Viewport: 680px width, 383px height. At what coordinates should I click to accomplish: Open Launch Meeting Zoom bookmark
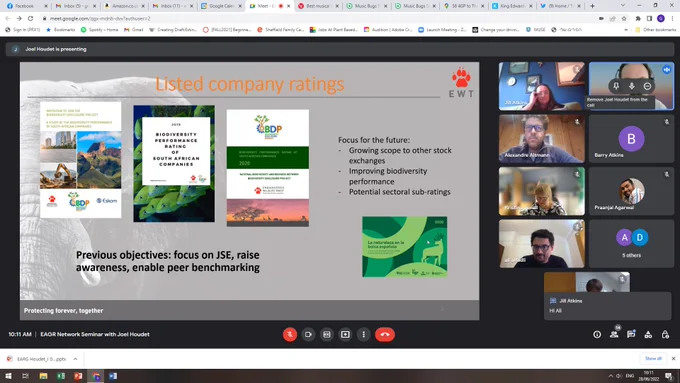pos(442,30)
